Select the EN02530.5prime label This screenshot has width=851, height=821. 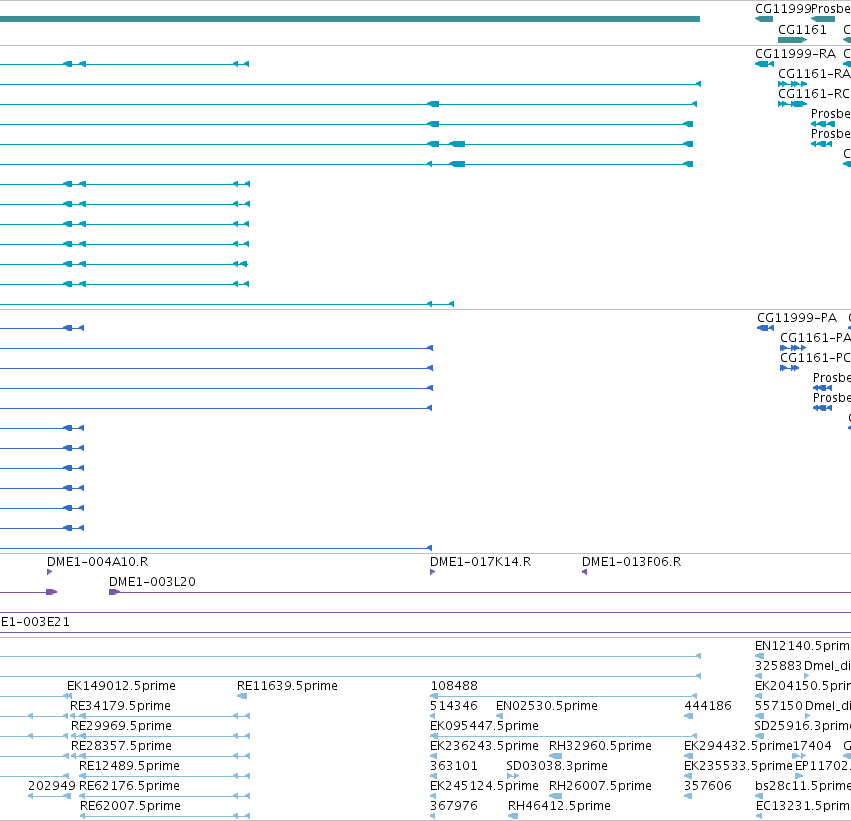pyautogui.click(x=547, y=705)
